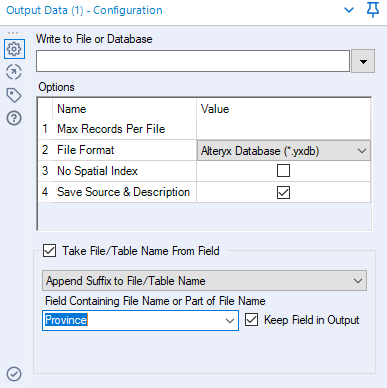Select the File Format row label
Image resolution: width=387 pixels, height=388 pixels.
[x=86, y=150]
